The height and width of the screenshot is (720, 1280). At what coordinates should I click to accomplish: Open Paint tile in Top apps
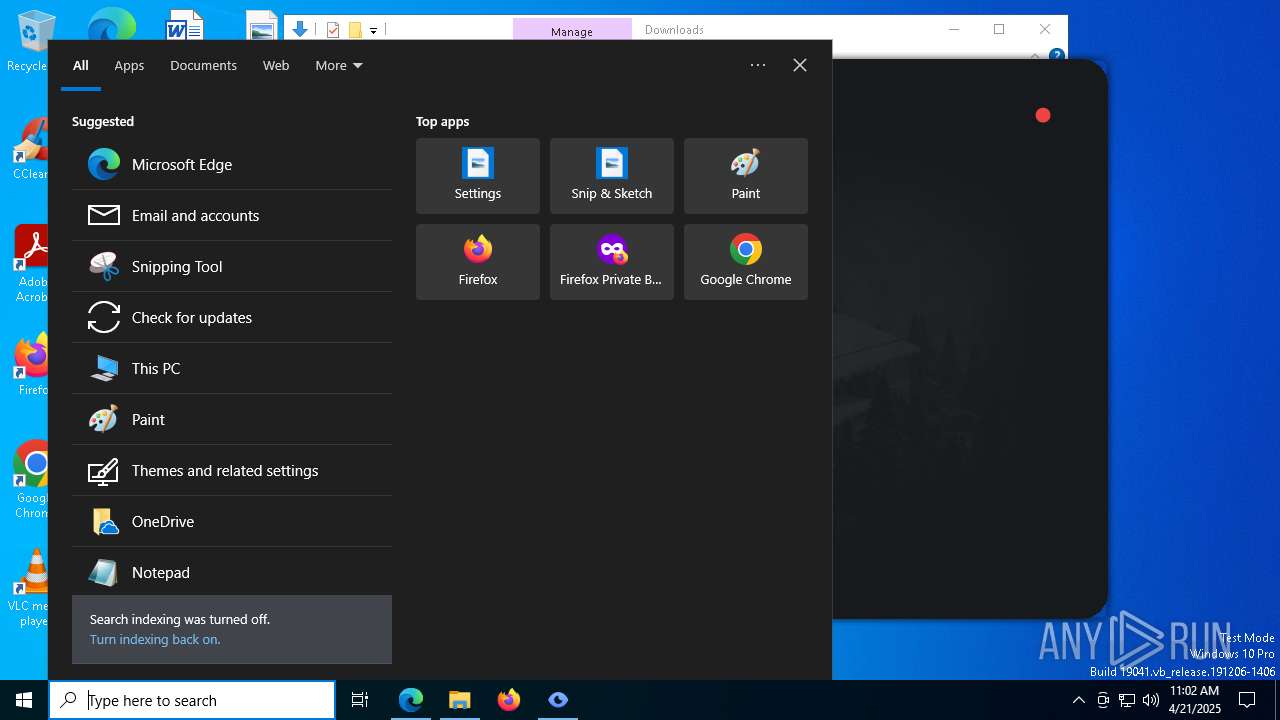pos(746,176)
